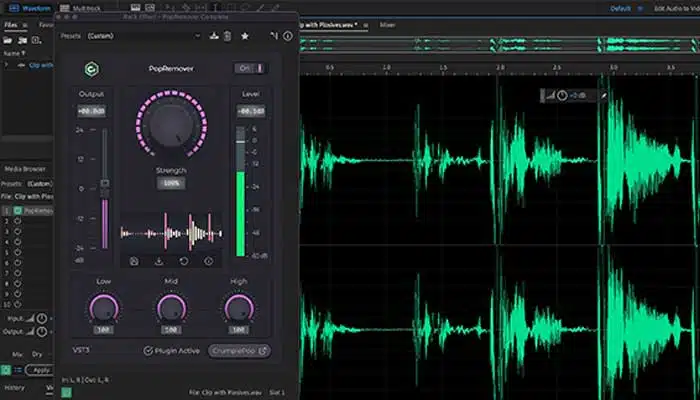Click the Output gain slider handle

click(105, 183)
